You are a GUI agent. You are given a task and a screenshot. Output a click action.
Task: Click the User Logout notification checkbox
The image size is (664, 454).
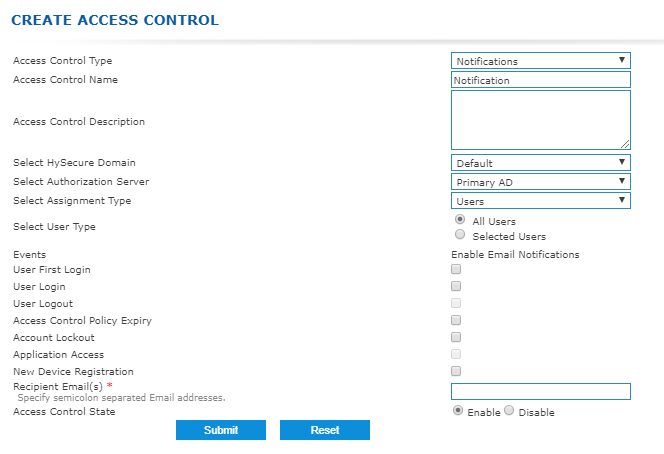point(456,303)
